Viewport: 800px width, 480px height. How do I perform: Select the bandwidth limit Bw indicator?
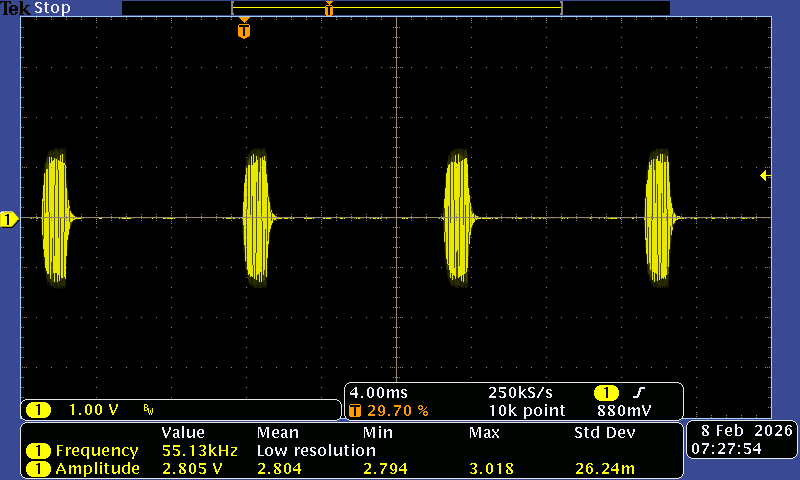148,410
